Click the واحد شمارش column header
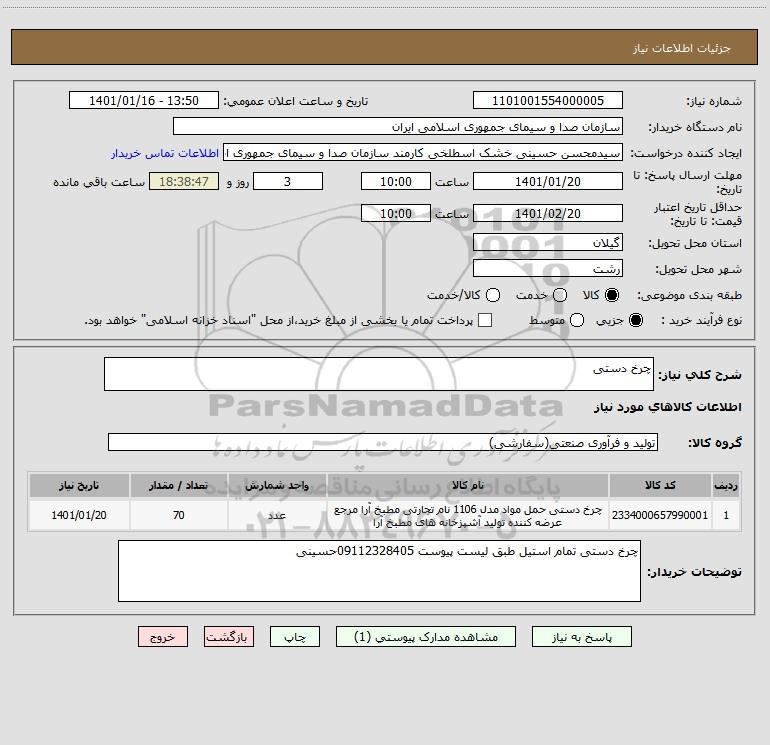770x745 pixels. click(x=277, y=485)
